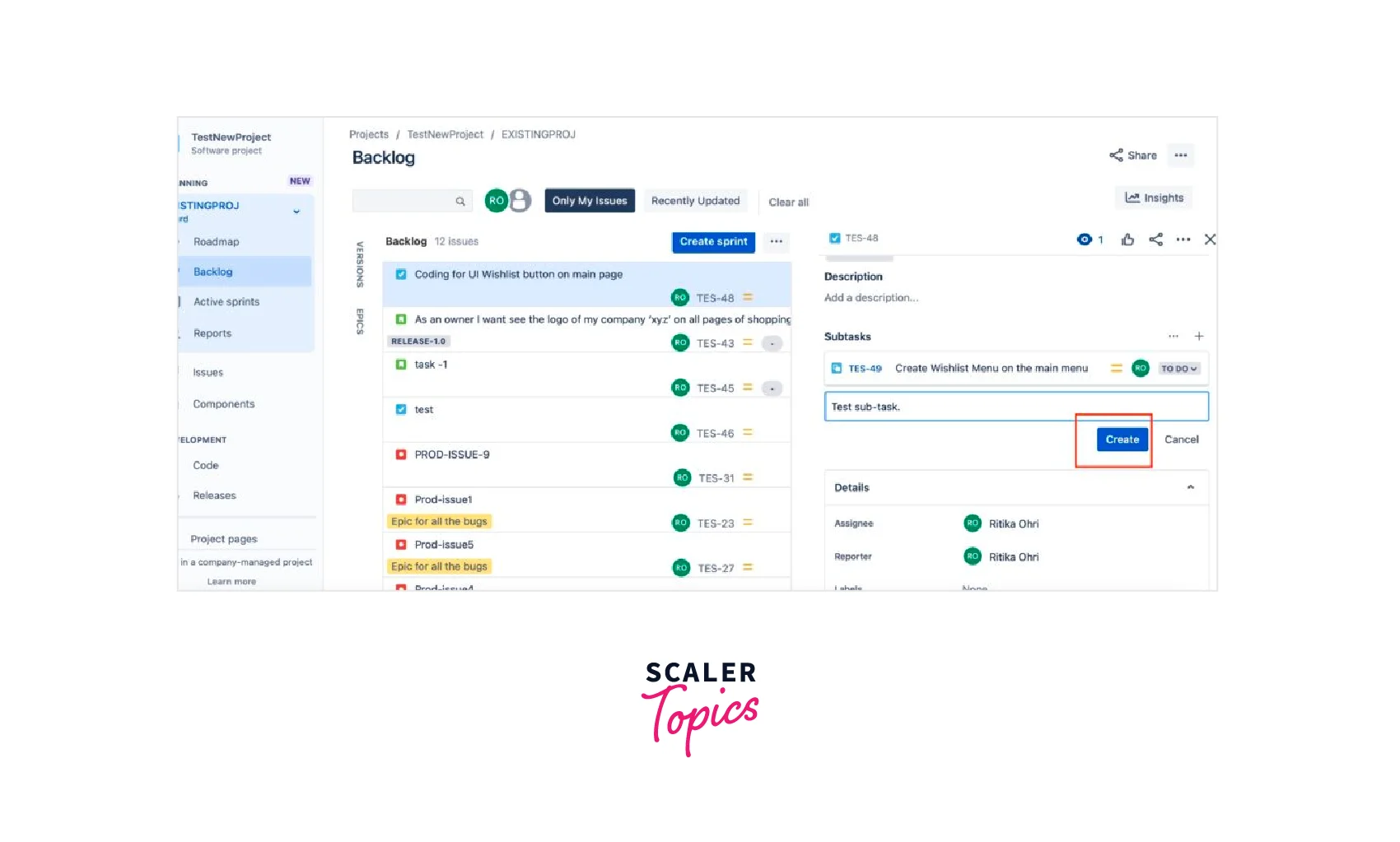Click the RO avatar filter
1400x842 pixels.
coord(496,201)
